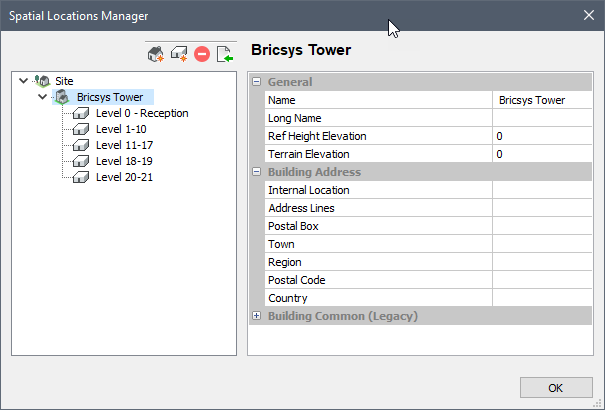Click the OK button
The height and width of the screenshot is (410, 605).
tap(556, 388)
